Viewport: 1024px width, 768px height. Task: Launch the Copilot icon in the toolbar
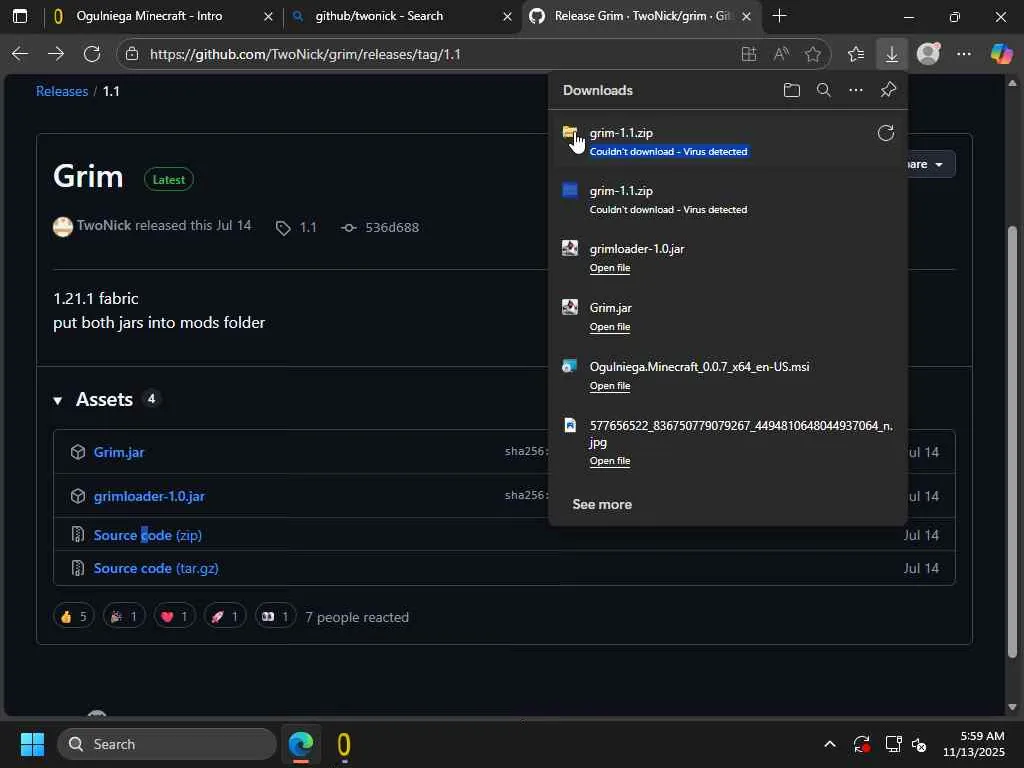coord(1001,54)
